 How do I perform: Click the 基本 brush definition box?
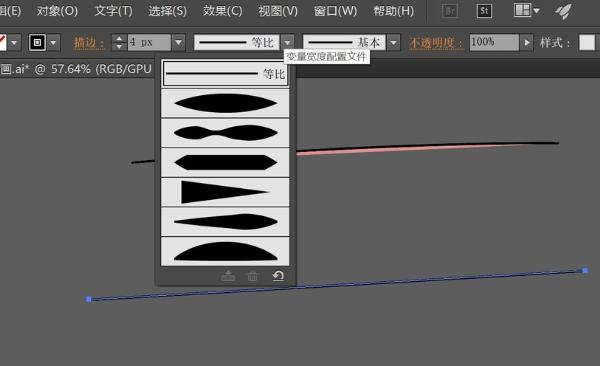pyautogui.click(x=344, y=42)
